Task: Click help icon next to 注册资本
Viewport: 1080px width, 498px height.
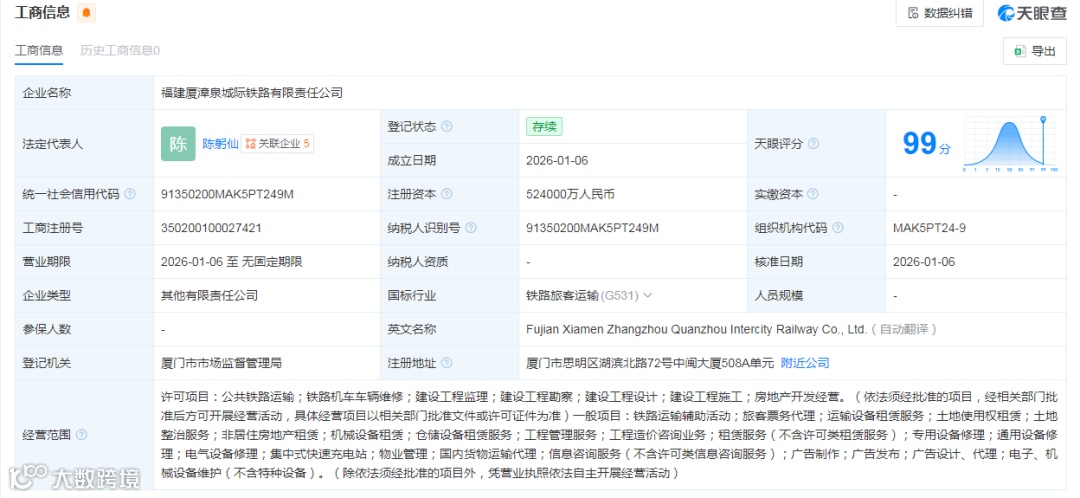Action: [446, 194]
